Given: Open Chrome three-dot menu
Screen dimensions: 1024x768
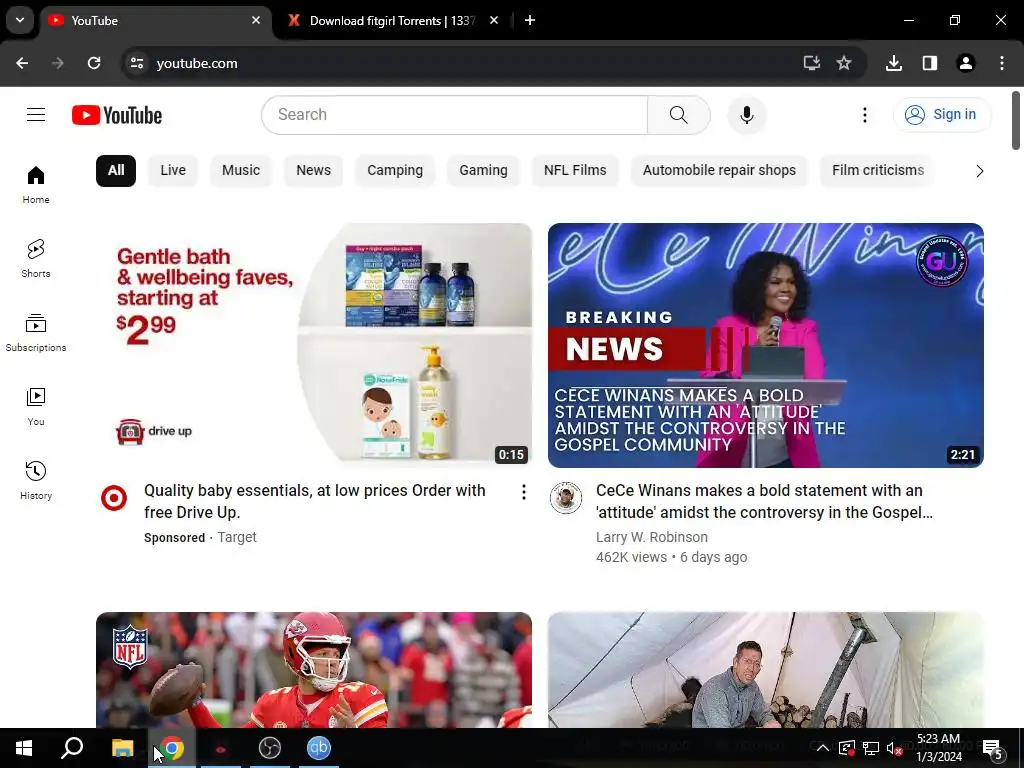Looking at the screenshot, I should pos(1002,63).
